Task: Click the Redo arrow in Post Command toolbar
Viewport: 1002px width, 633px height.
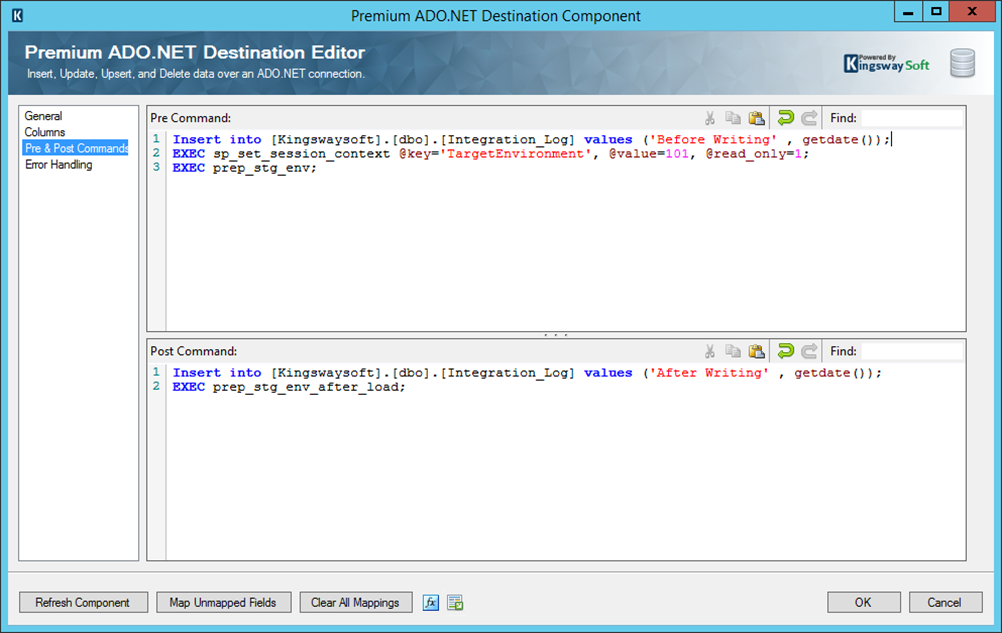Action: (812, 351)
